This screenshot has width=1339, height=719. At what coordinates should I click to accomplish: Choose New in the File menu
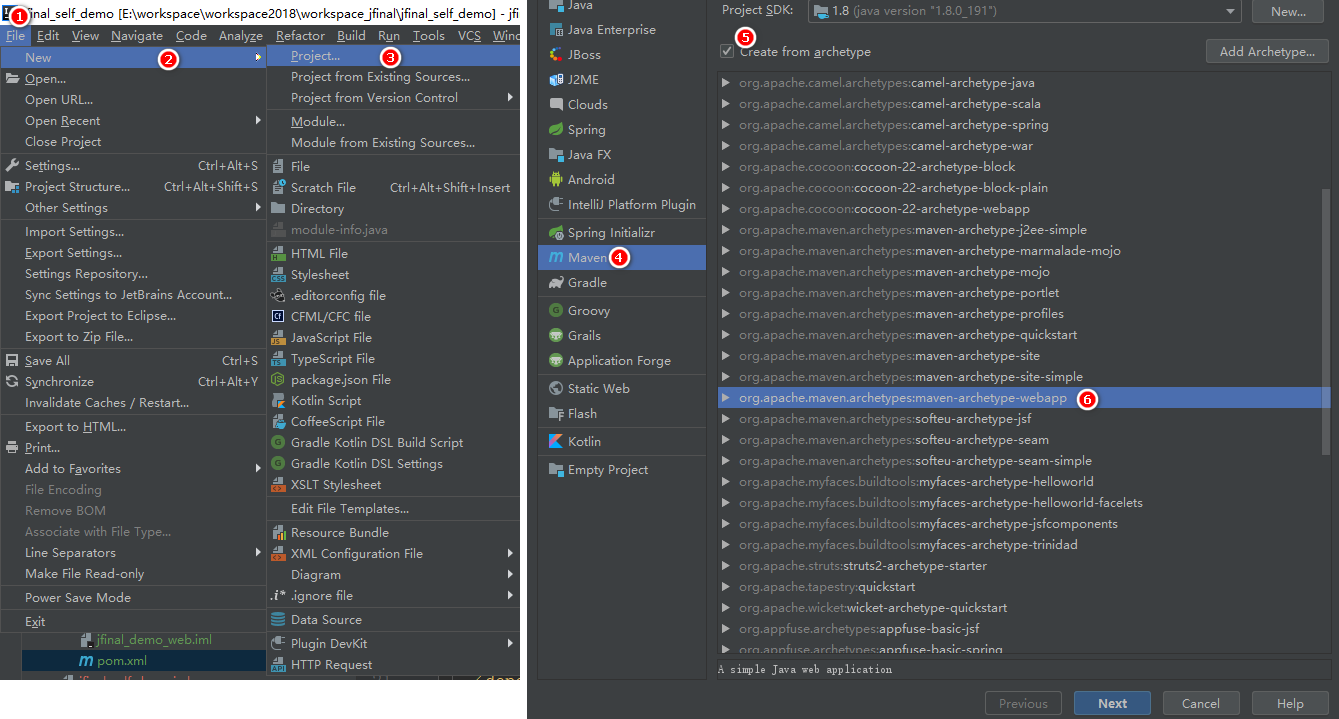point(133,57)
